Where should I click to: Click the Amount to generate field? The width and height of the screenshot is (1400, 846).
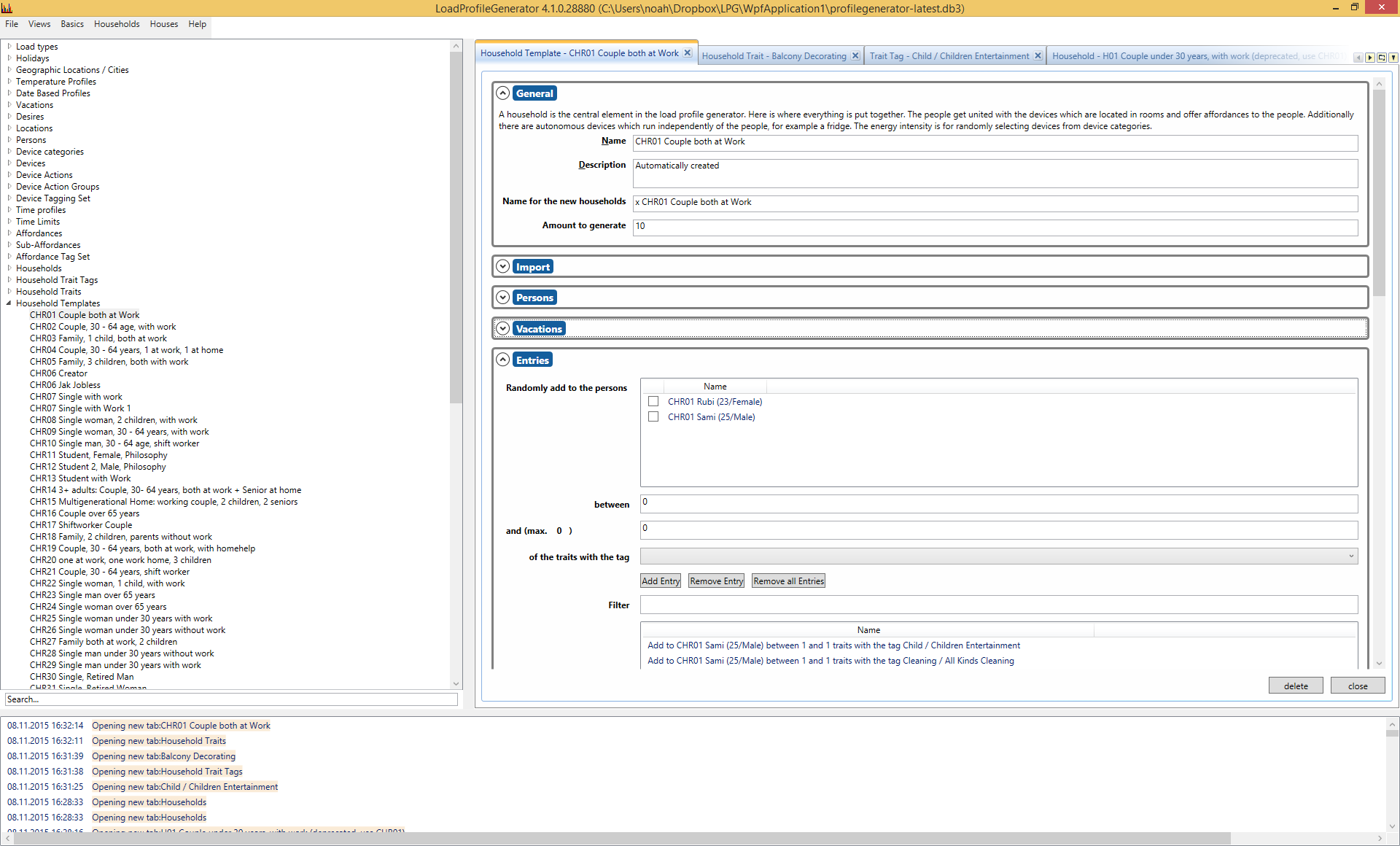(995, 227)
